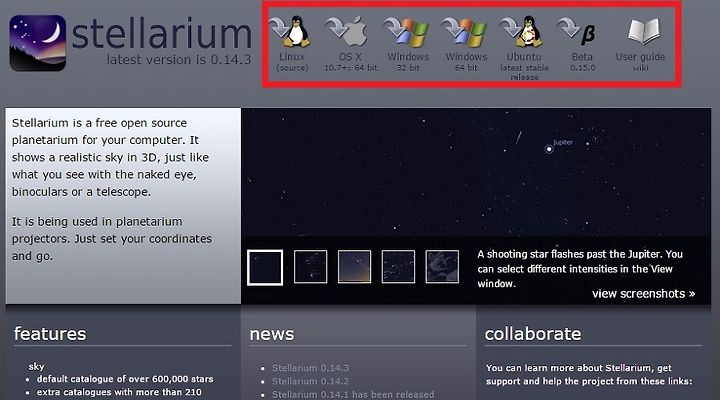Viewport: 720px width, 400px height.
Task: Select the second screenshot thumbnail
Action: click(310, 266)
